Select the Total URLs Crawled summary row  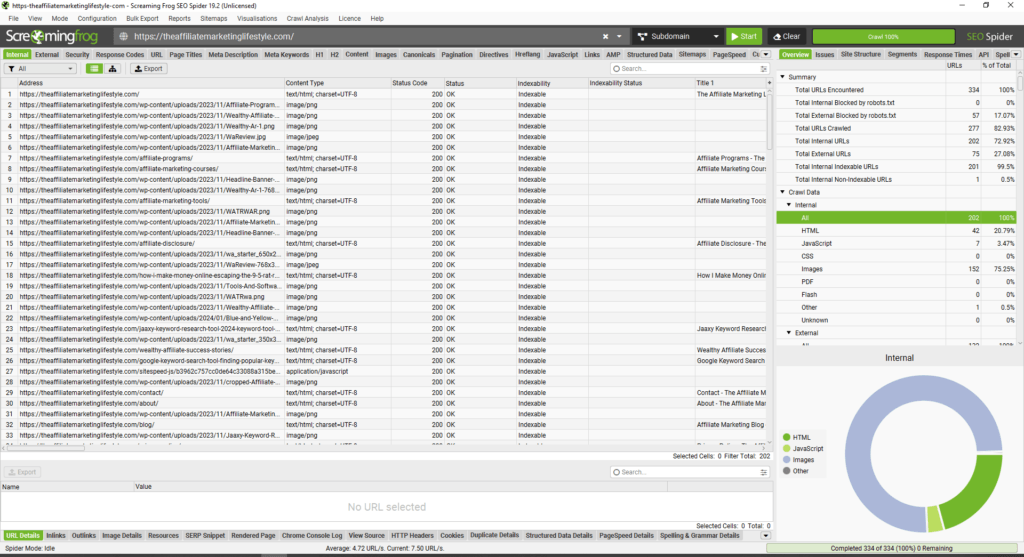pos(896,129)
